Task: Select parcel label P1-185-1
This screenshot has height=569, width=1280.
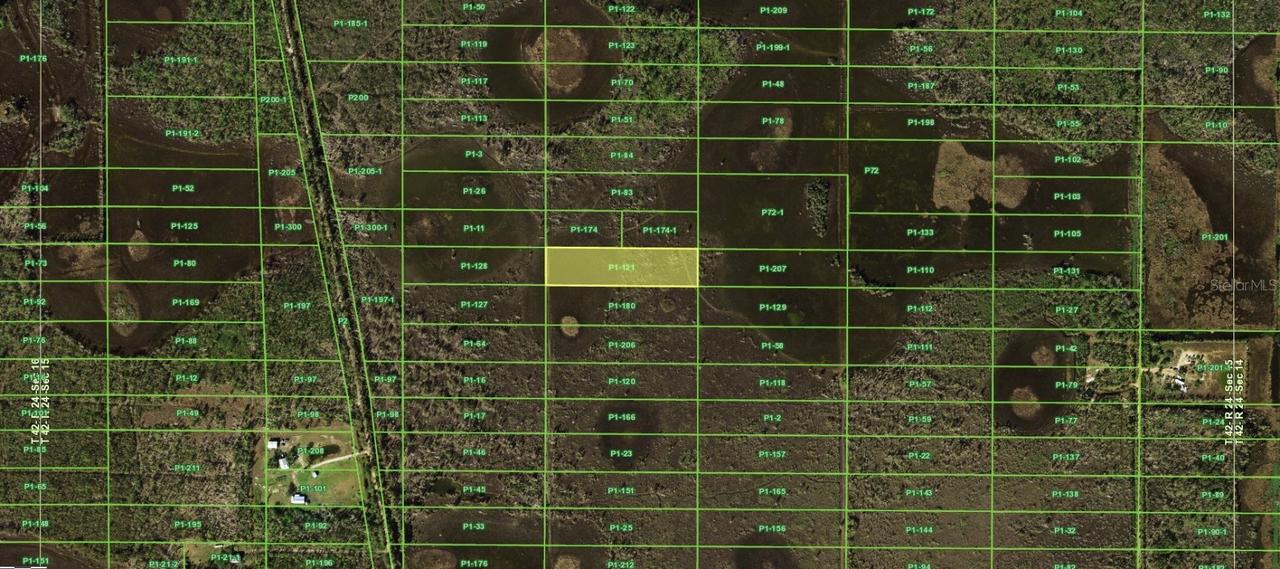Action: coord(350,23)
